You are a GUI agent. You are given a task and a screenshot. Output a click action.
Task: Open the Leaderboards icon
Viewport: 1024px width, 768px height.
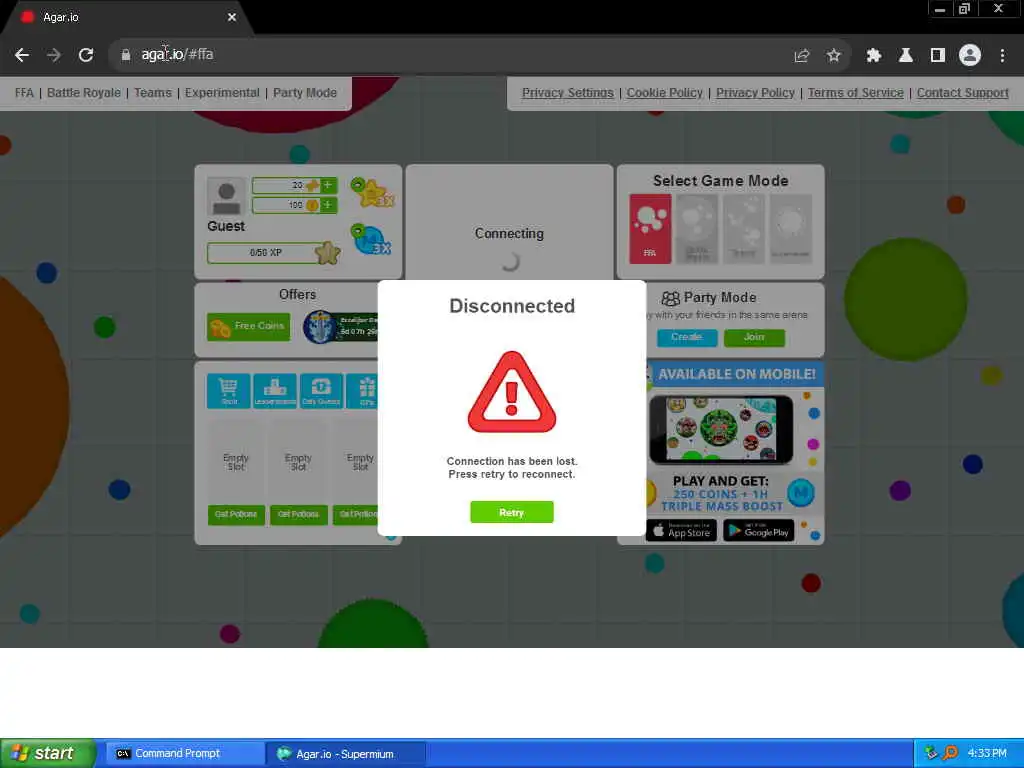(275, 391)
